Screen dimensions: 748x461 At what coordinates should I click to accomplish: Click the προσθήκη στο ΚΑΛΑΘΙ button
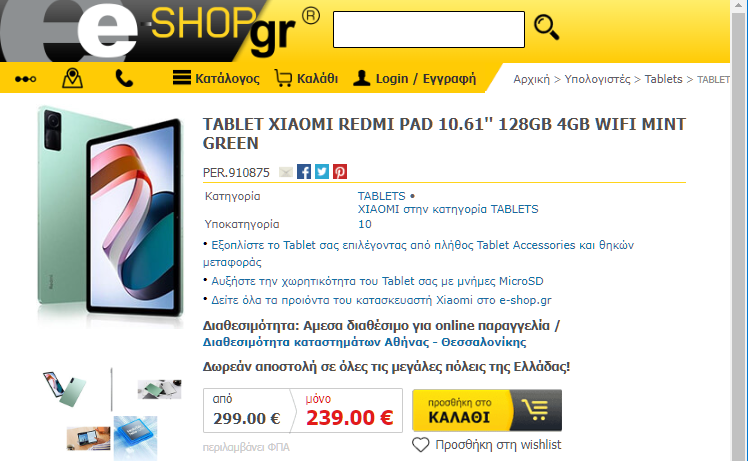tap(487, 410)
